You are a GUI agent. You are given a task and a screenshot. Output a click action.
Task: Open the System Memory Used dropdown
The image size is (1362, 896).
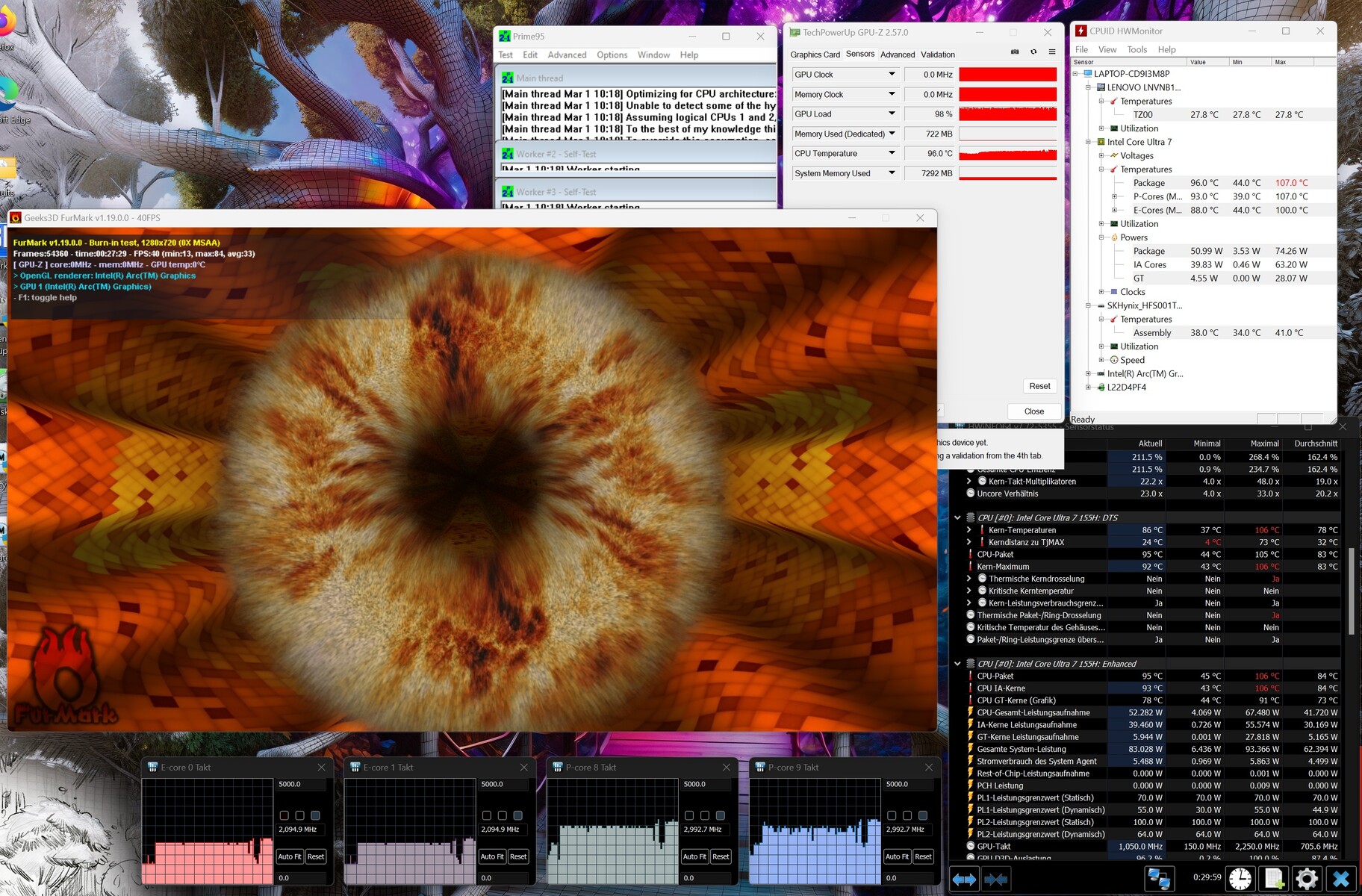click(892, 173)
